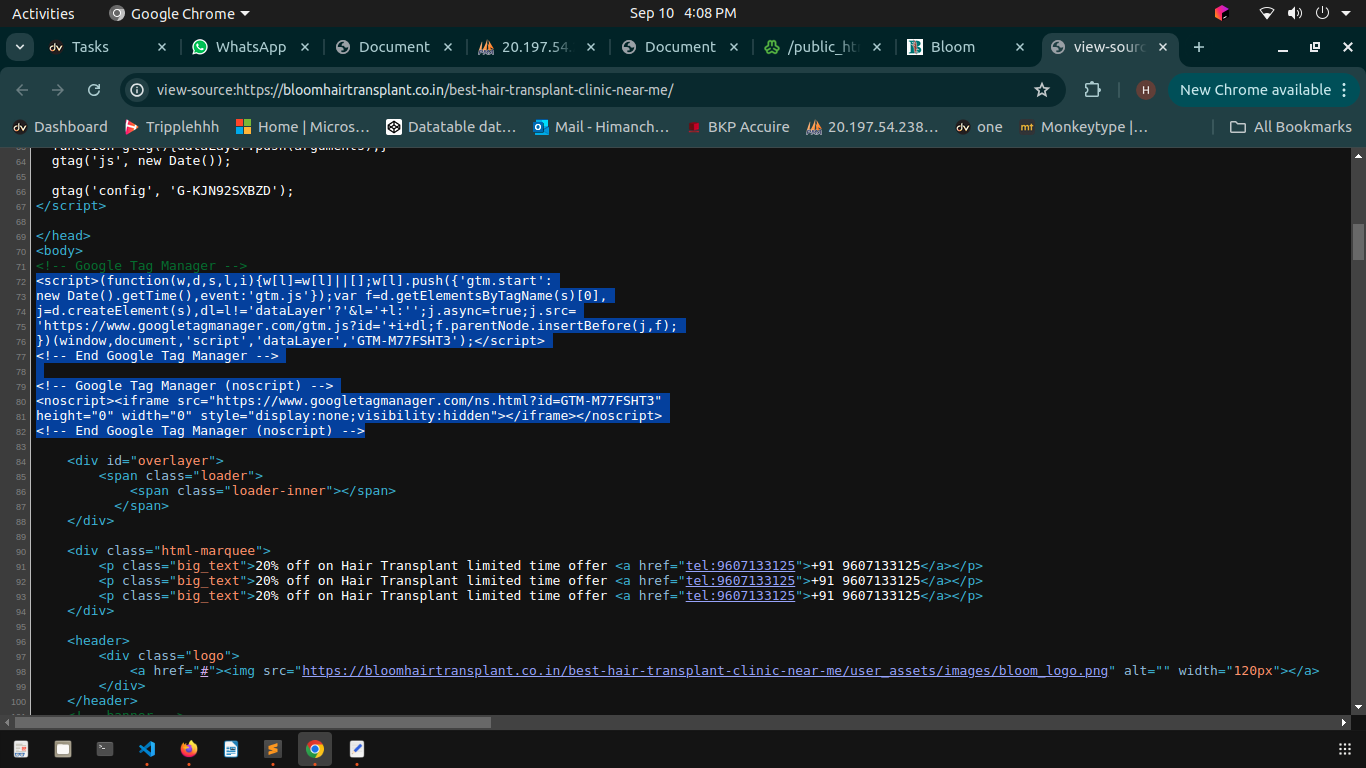Open the Files app in the dock

coord(63,748)
